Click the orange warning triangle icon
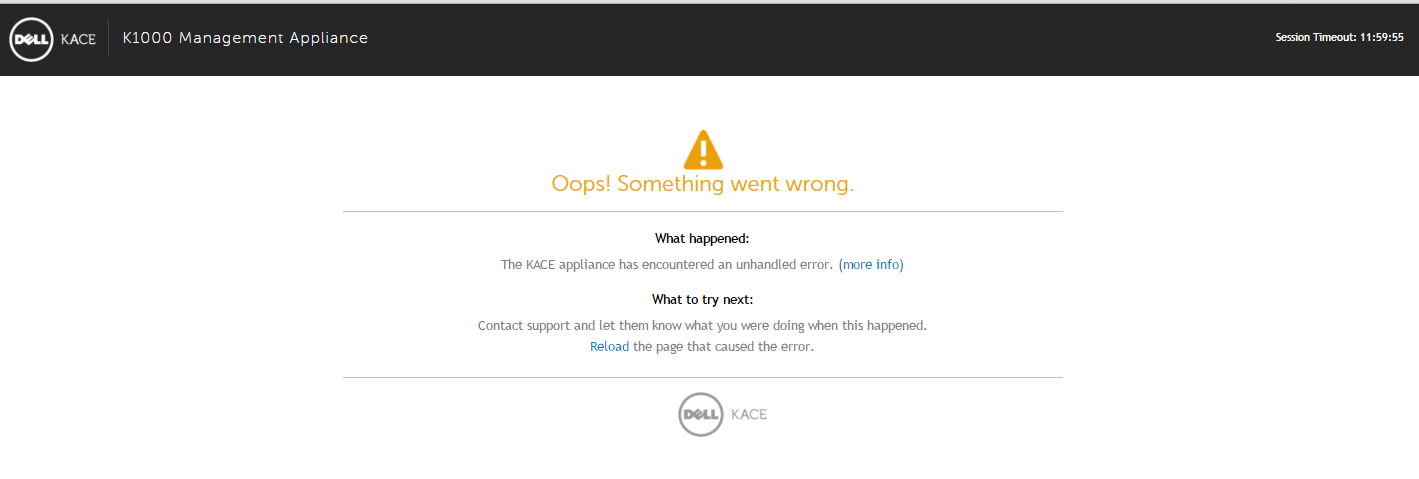The image size is (1419, 479). point(703,150)
